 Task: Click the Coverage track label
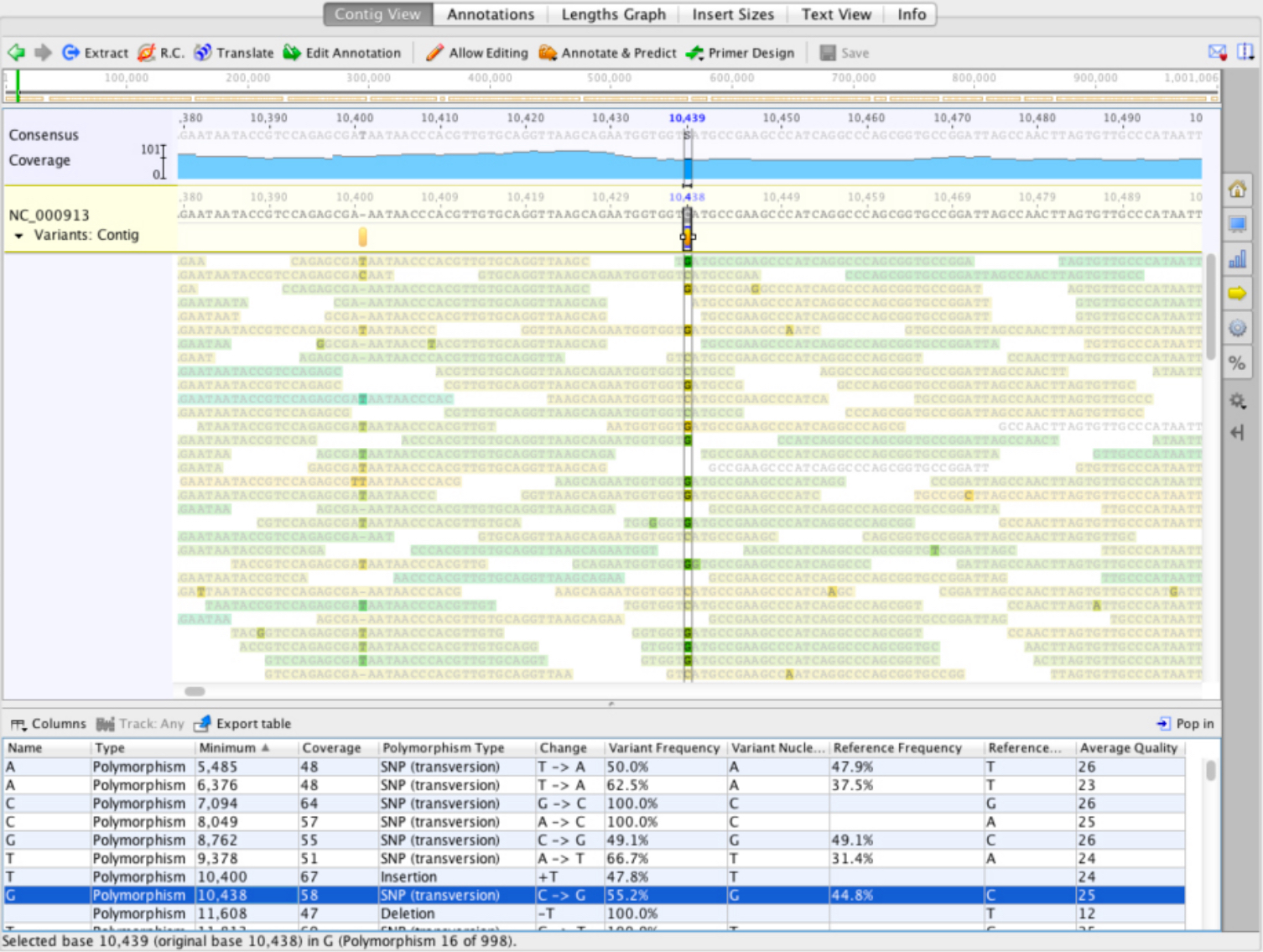pos(39,160)
